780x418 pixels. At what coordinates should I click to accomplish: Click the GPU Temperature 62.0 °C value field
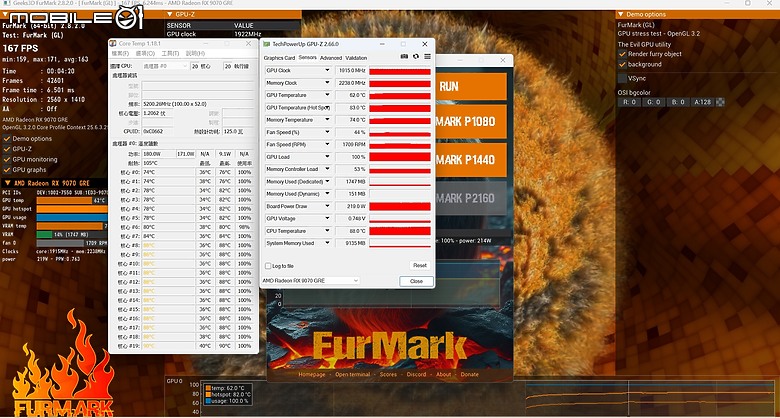351,96
